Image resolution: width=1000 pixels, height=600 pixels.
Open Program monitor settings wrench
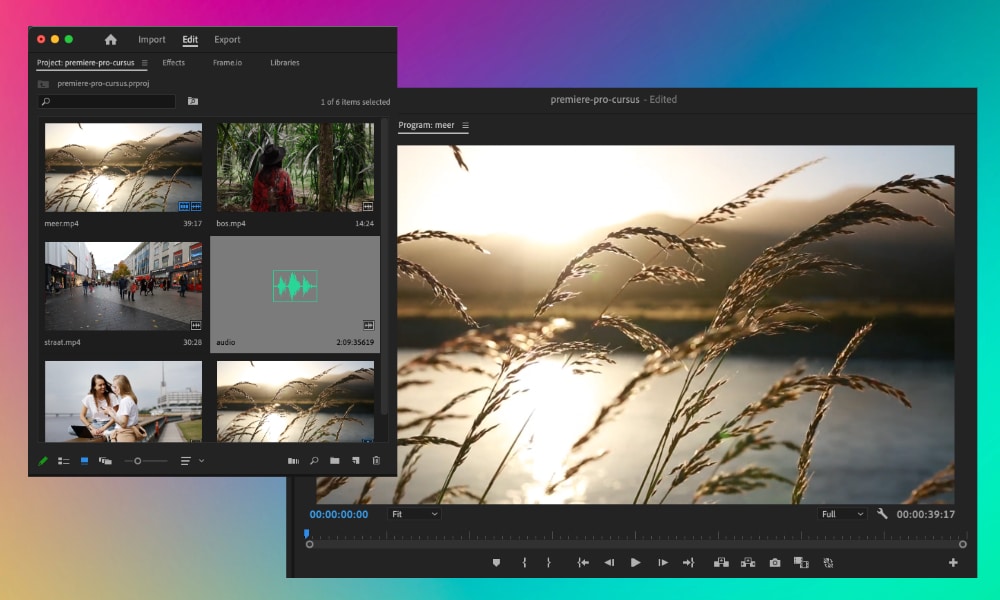click(x=882, y=514)
